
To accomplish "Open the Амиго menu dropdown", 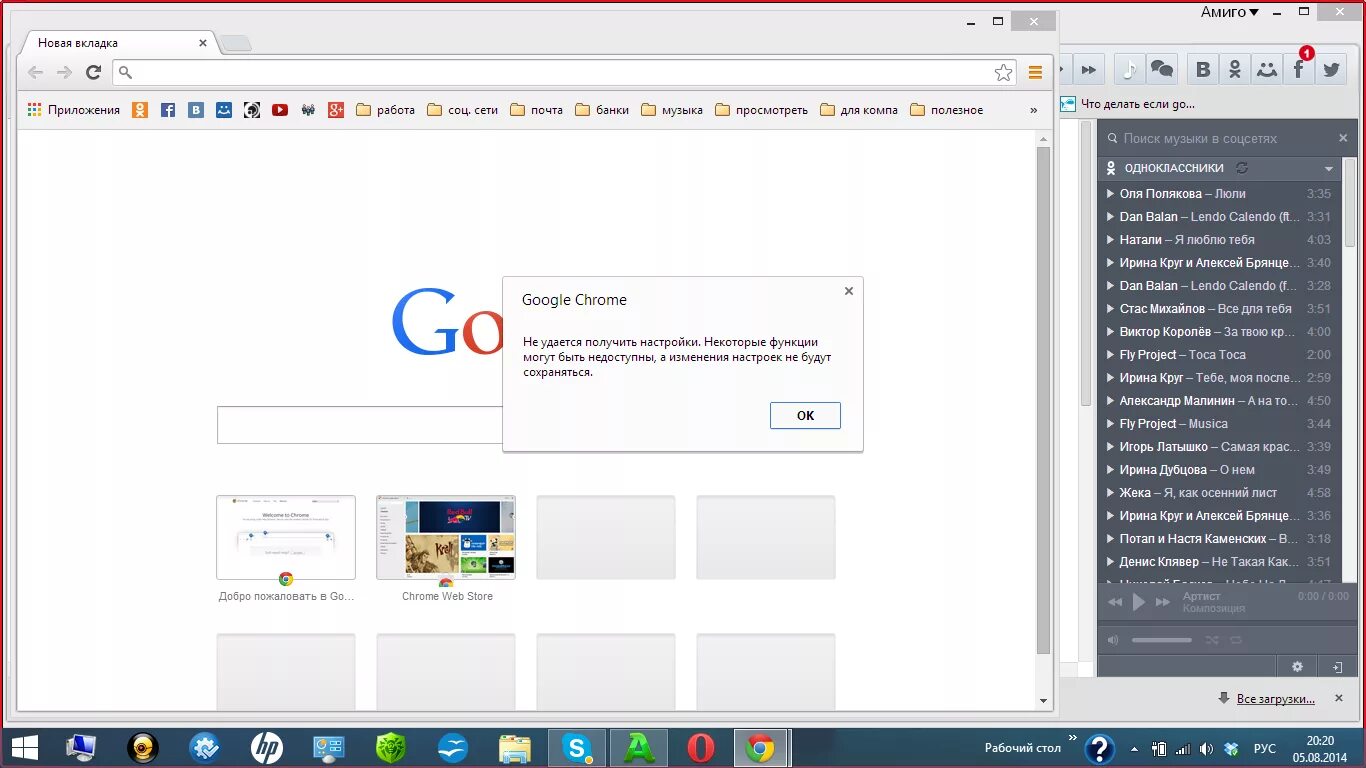I will (1230, 12).
